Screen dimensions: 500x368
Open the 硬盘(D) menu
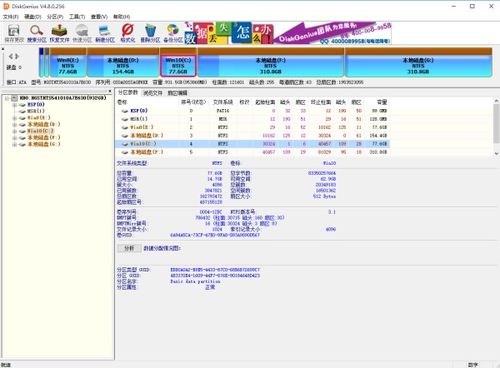[x=33, y=17]
